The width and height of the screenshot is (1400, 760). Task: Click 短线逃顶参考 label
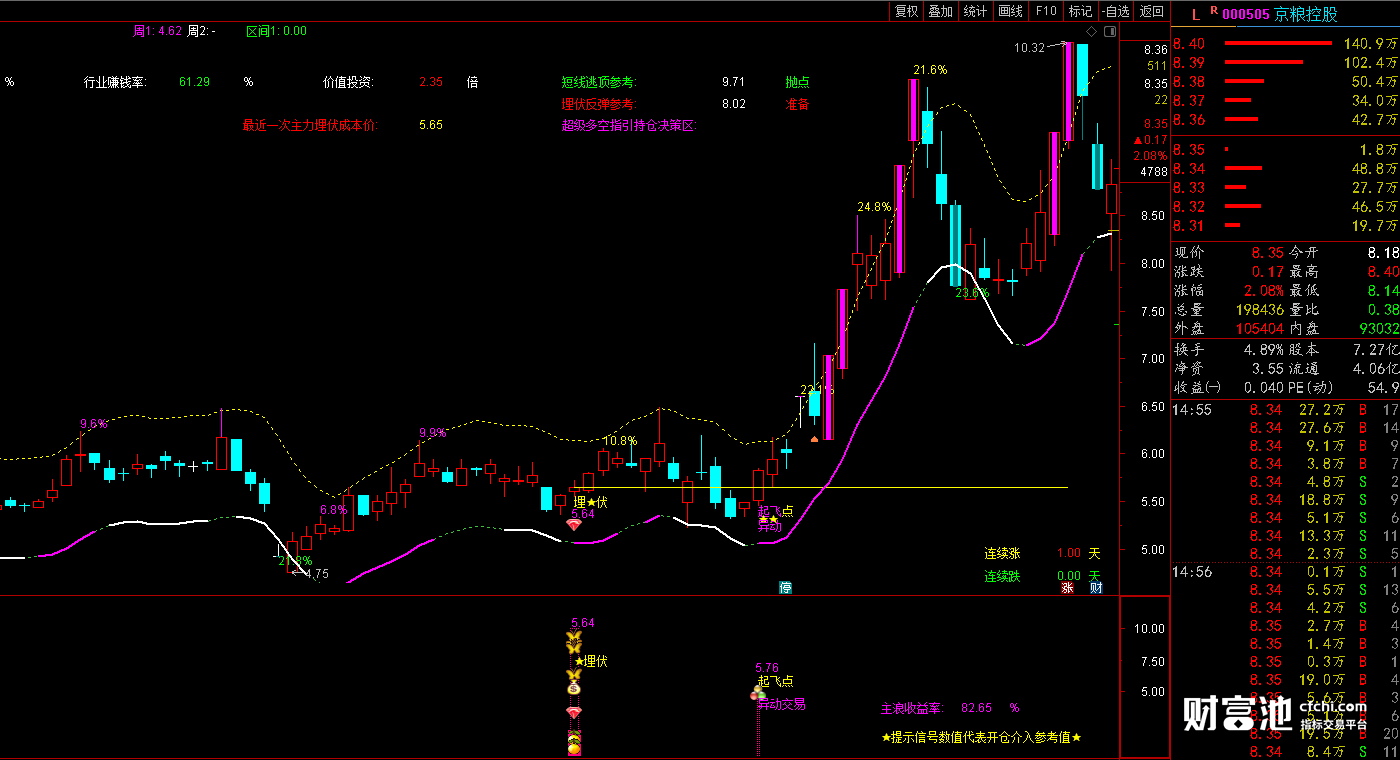point(599,82)
